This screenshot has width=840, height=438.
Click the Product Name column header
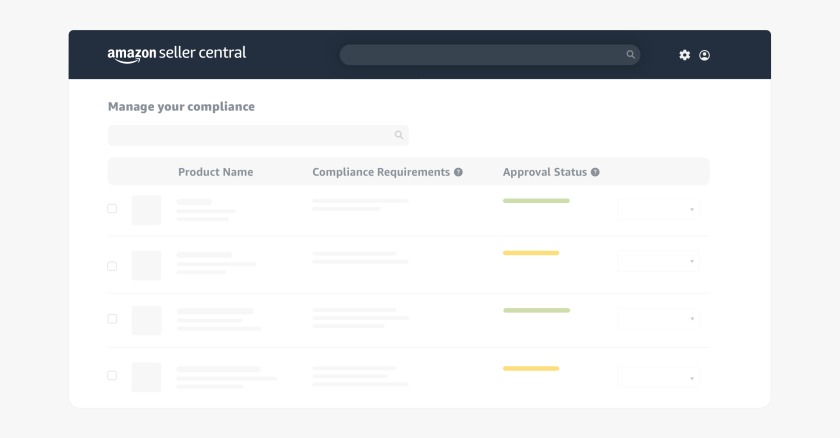click(215, 172)
